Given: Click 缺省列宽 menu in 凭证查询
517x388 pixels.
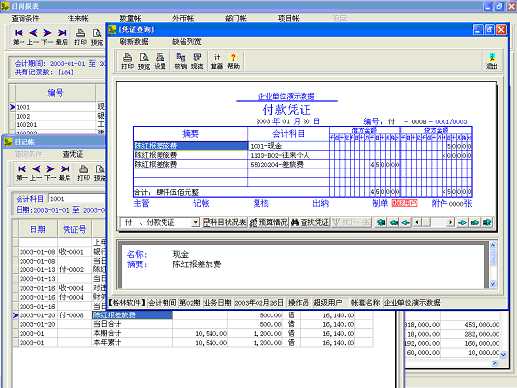Looking at the screenshot, I should [187, 42].
